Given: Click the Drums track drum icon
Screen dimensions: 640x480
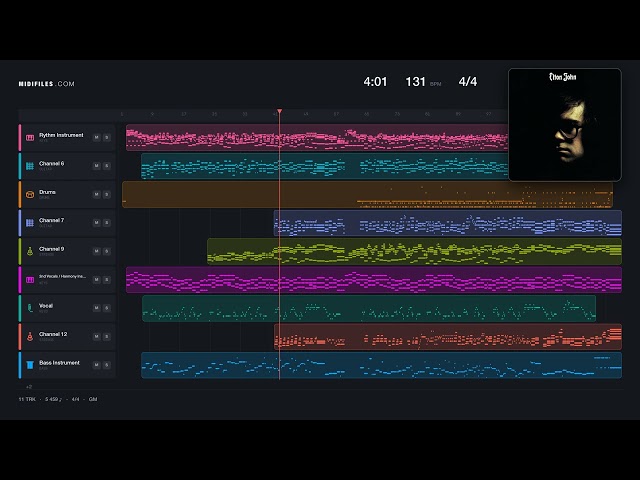Looking at the screenshot, I should (30, 195).
